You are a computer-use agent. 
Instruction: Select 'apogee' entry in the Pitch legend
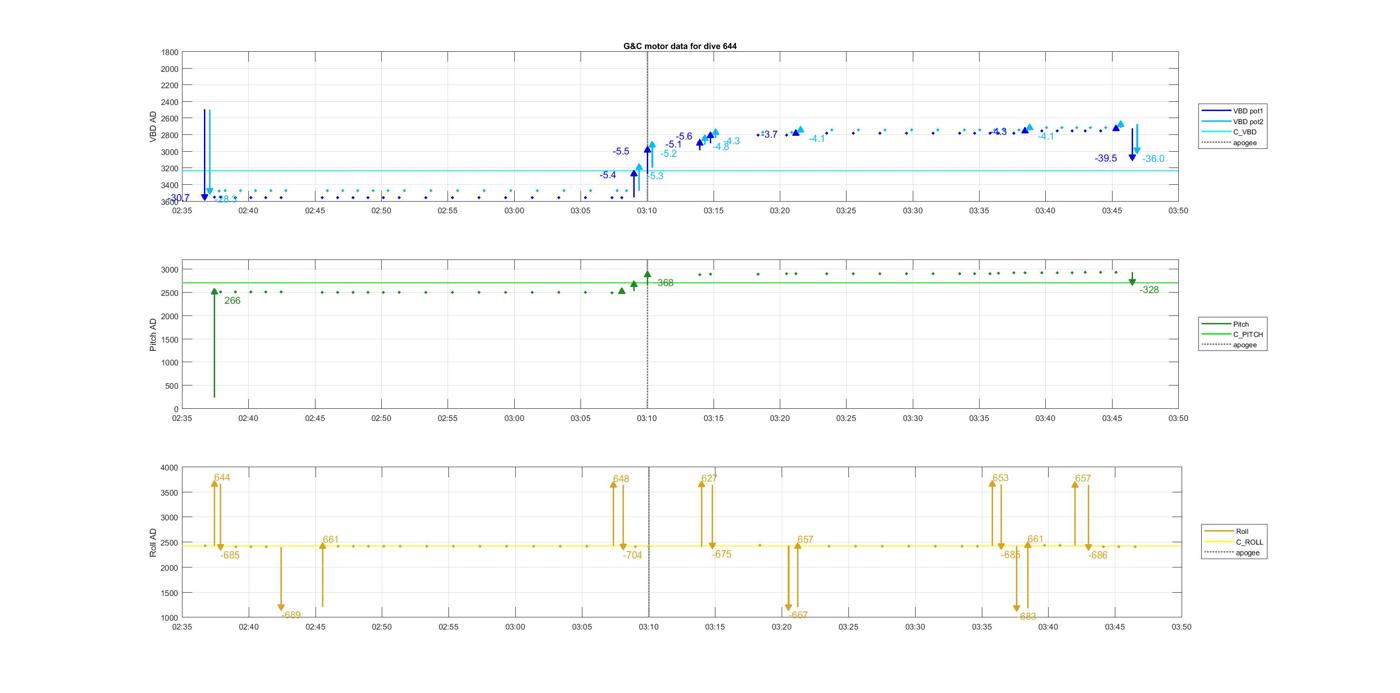[1230, 345]
